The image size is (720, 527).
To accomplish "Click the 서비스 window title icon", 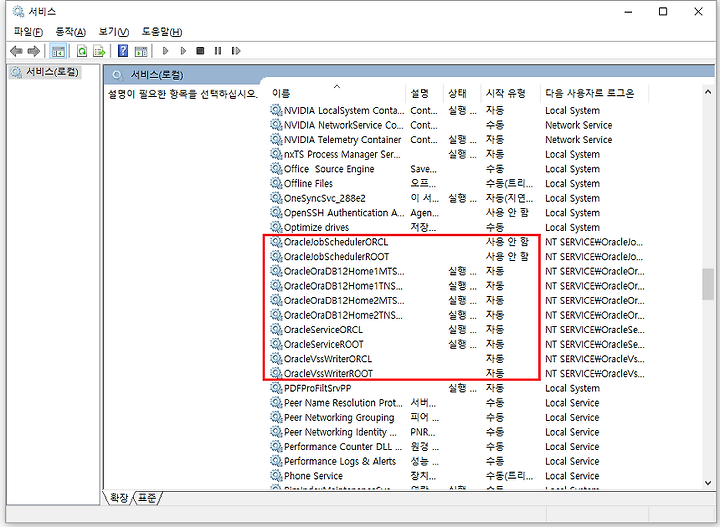I will (18, 11).
